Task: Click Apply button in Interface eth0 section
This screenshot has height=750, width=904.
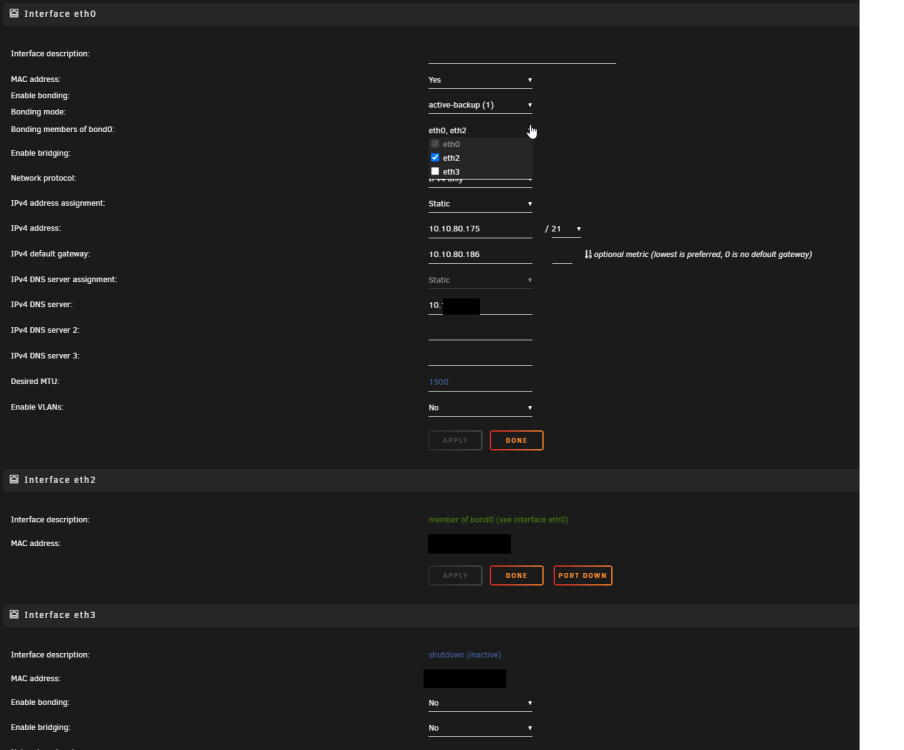Action: click(x=455, y=440)
